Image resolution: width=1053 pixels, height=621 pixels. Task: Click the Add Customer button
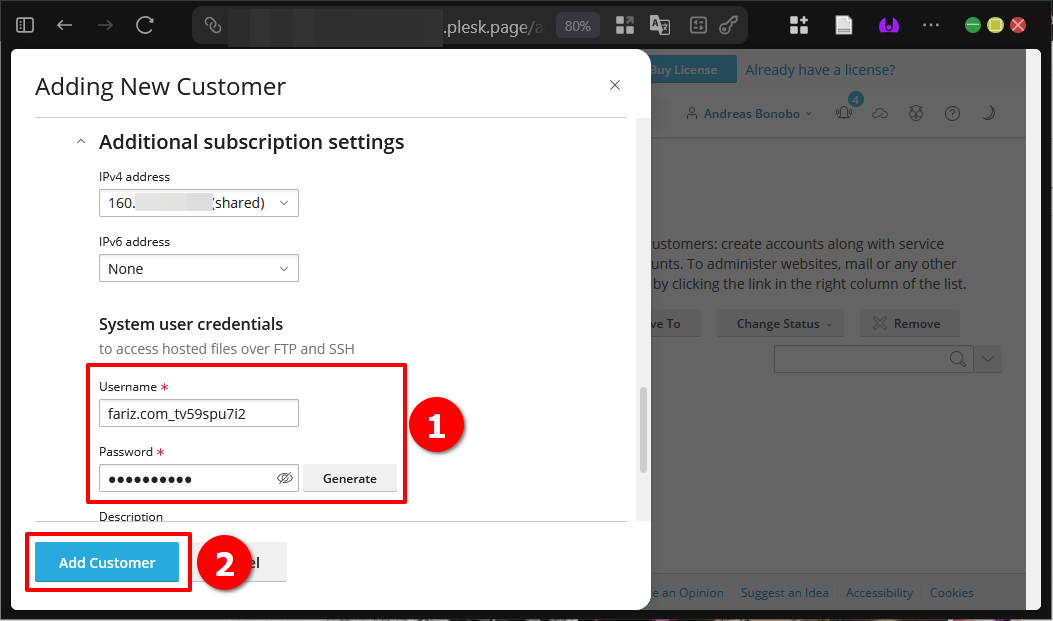tap(107, 563)
